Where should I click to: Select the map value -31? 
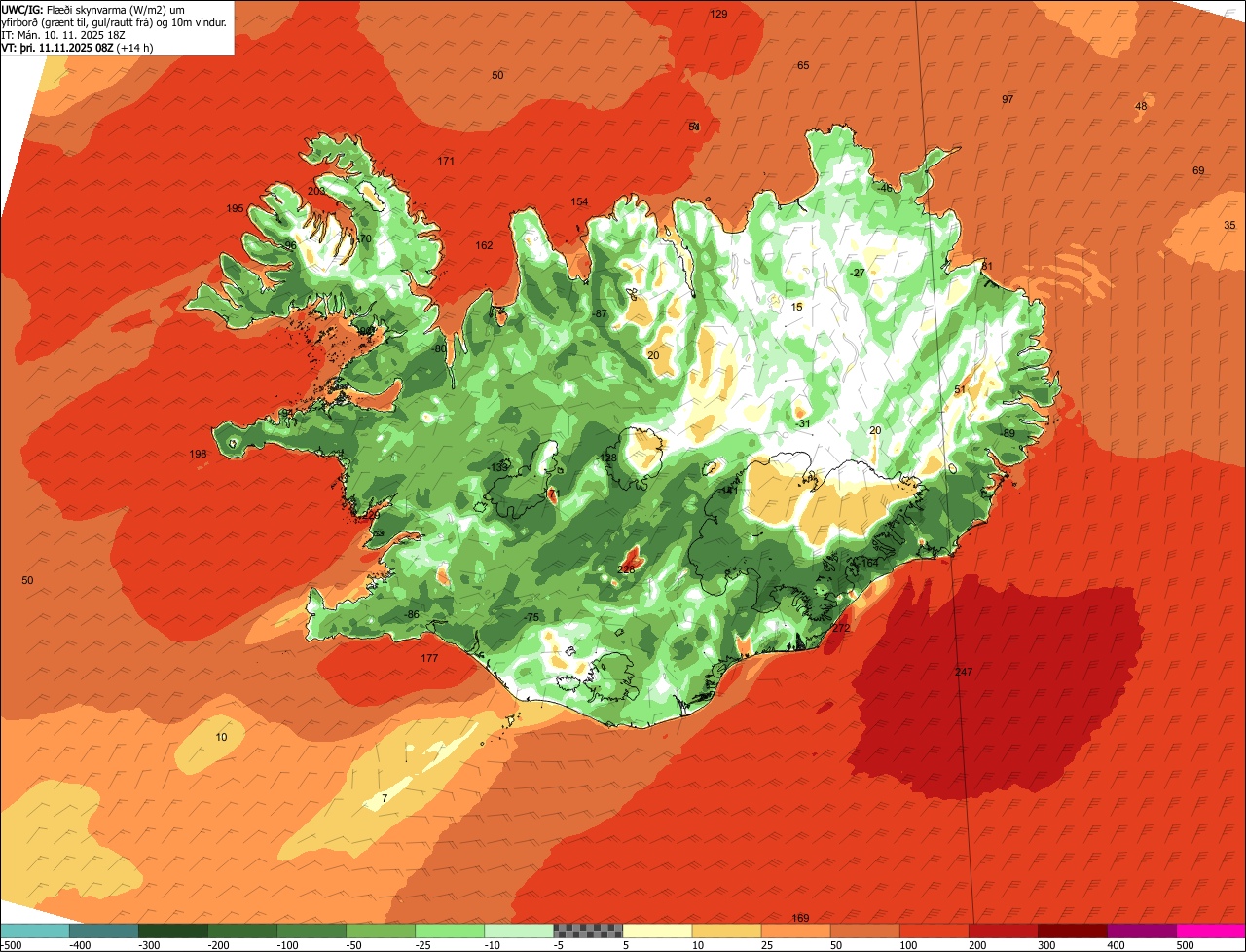pyautogui.click(x=802, y=423)
